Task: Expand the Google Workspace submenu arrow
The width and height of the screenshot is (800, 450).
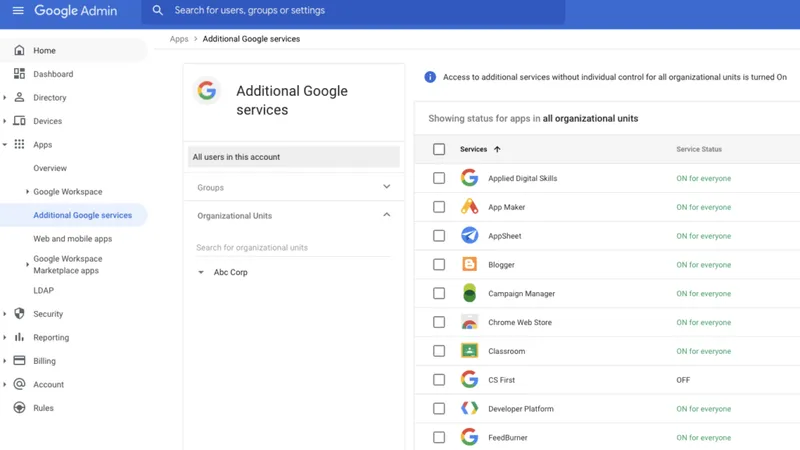Action: coord(27,191)
